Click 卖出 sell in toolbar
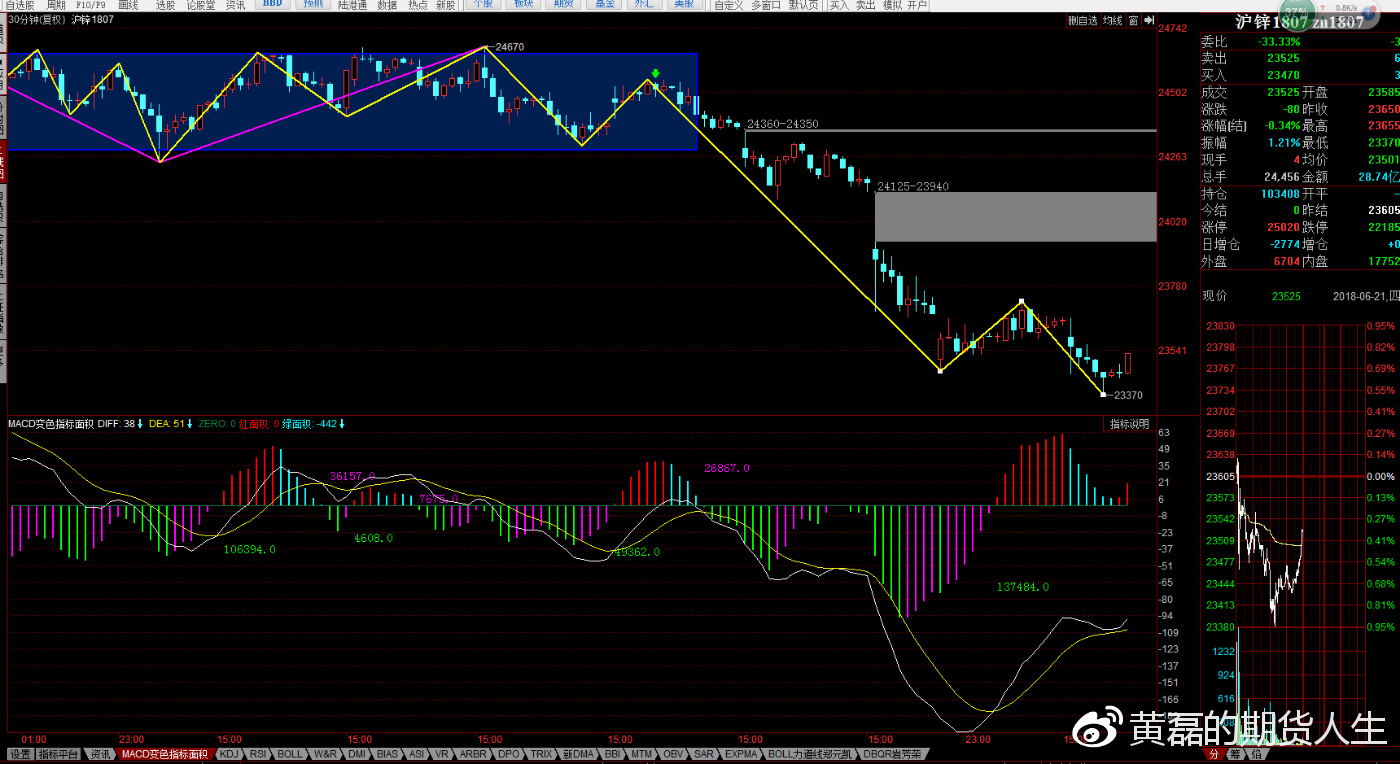The height and width of the screenshot is (764, 1400). click(865, 5)
